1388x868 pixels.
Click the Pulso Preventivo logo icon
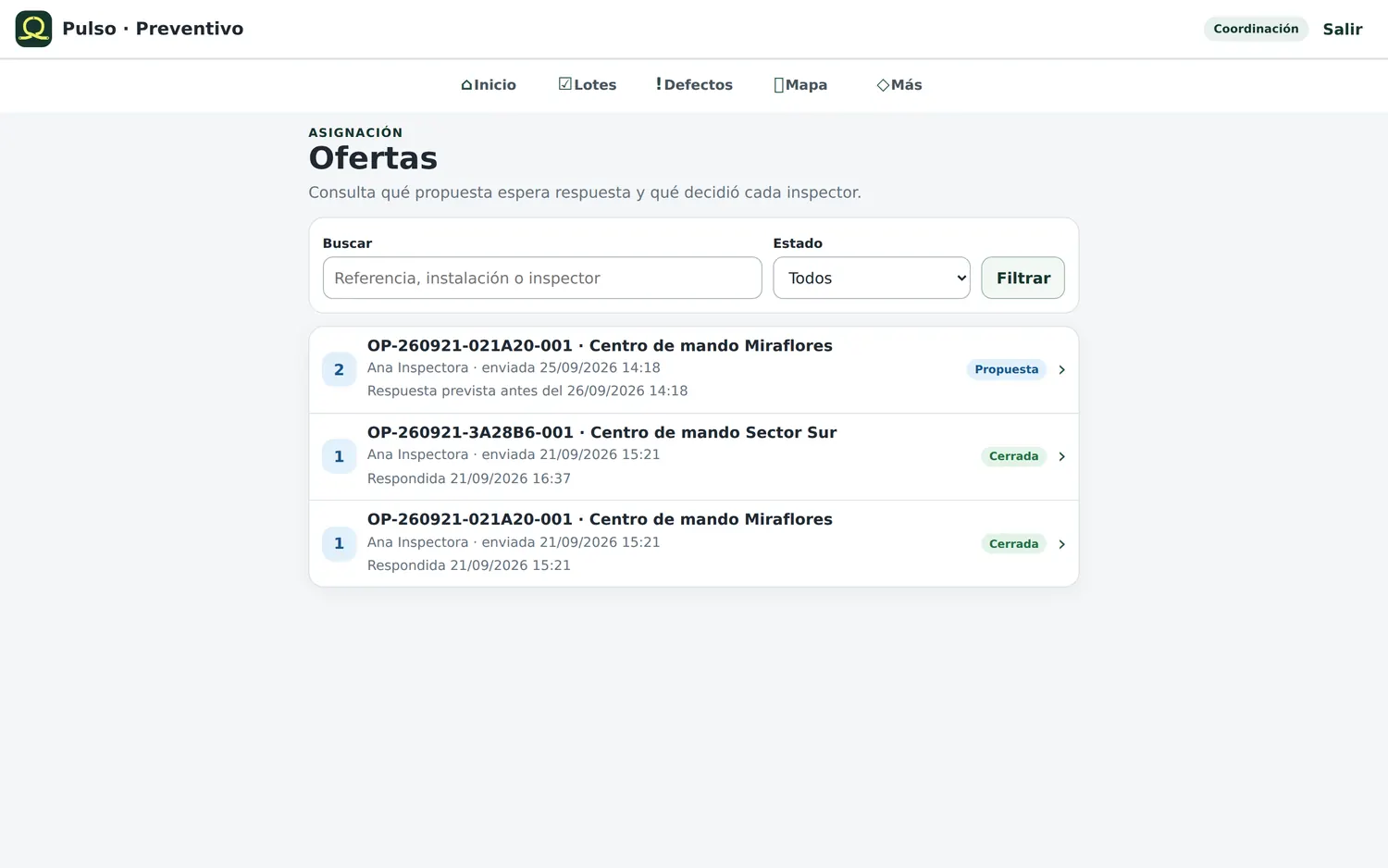click(33, 29)
